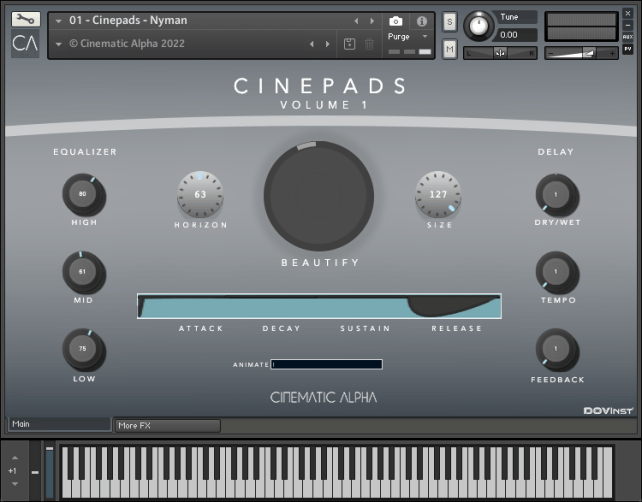Screen dimensions: 642x502
Task: Open the snapshot dropdown arrow beside the copyright text
Action: click(x=59, y=44)
